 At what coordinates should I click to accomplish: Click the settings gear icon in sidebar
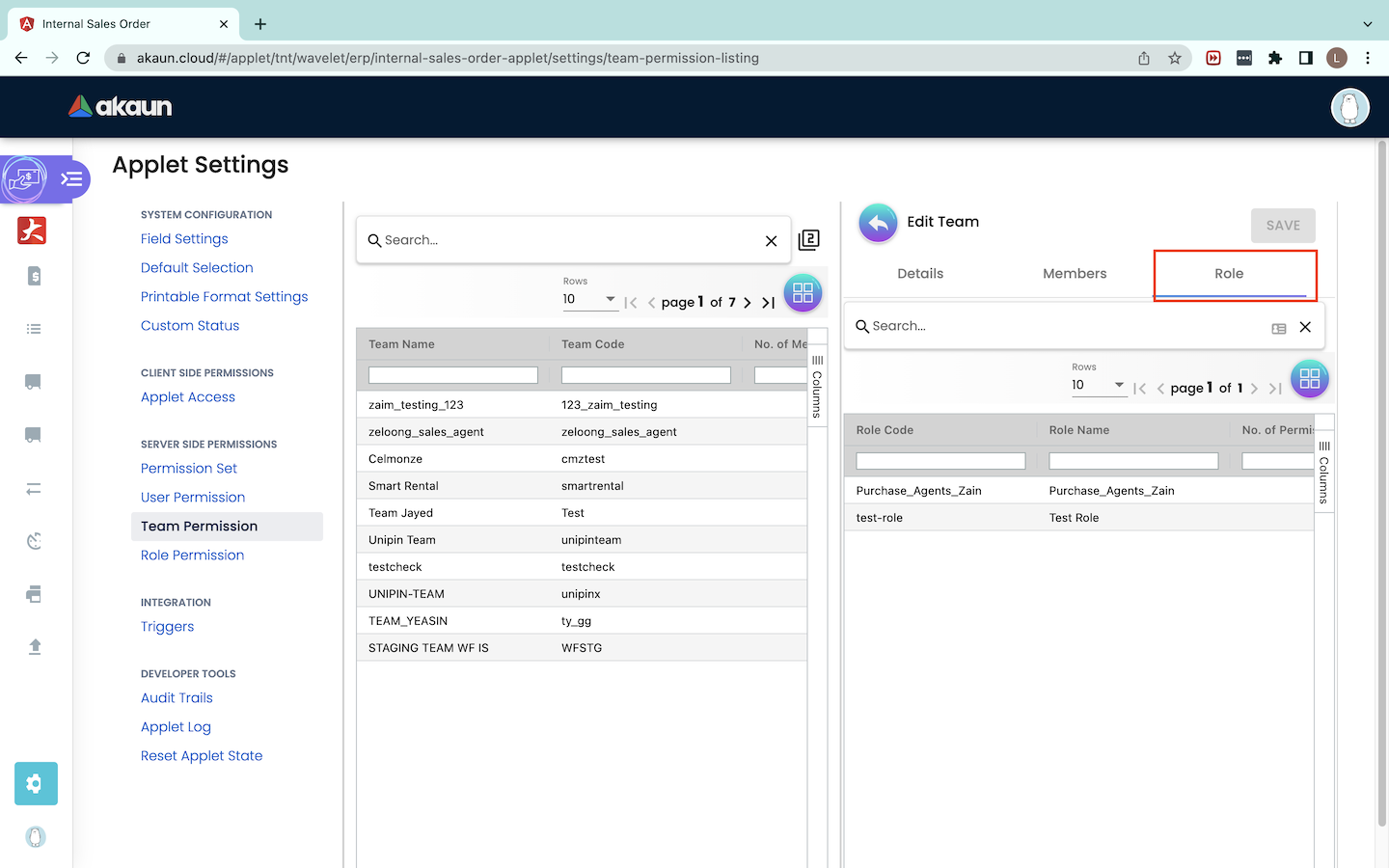point(36,783)
